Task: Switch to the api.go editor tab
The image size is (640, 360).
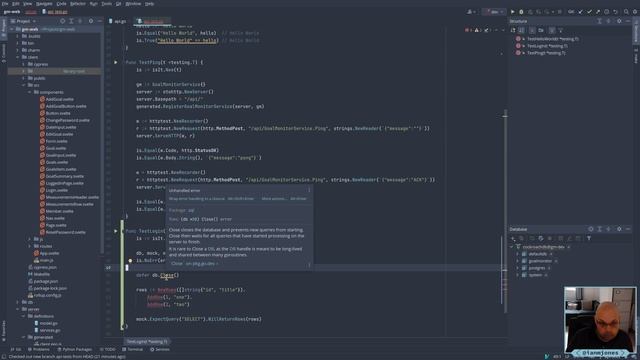Action: click(118, 21)
